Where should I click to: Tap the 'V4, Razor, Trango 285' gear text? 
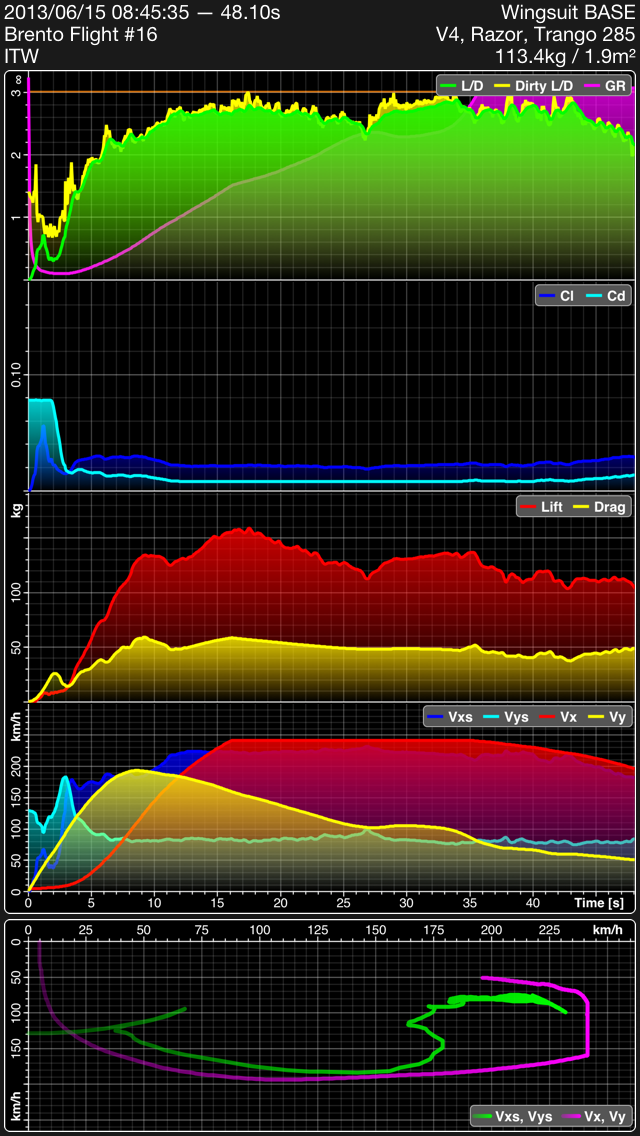(x=536, y=34)
